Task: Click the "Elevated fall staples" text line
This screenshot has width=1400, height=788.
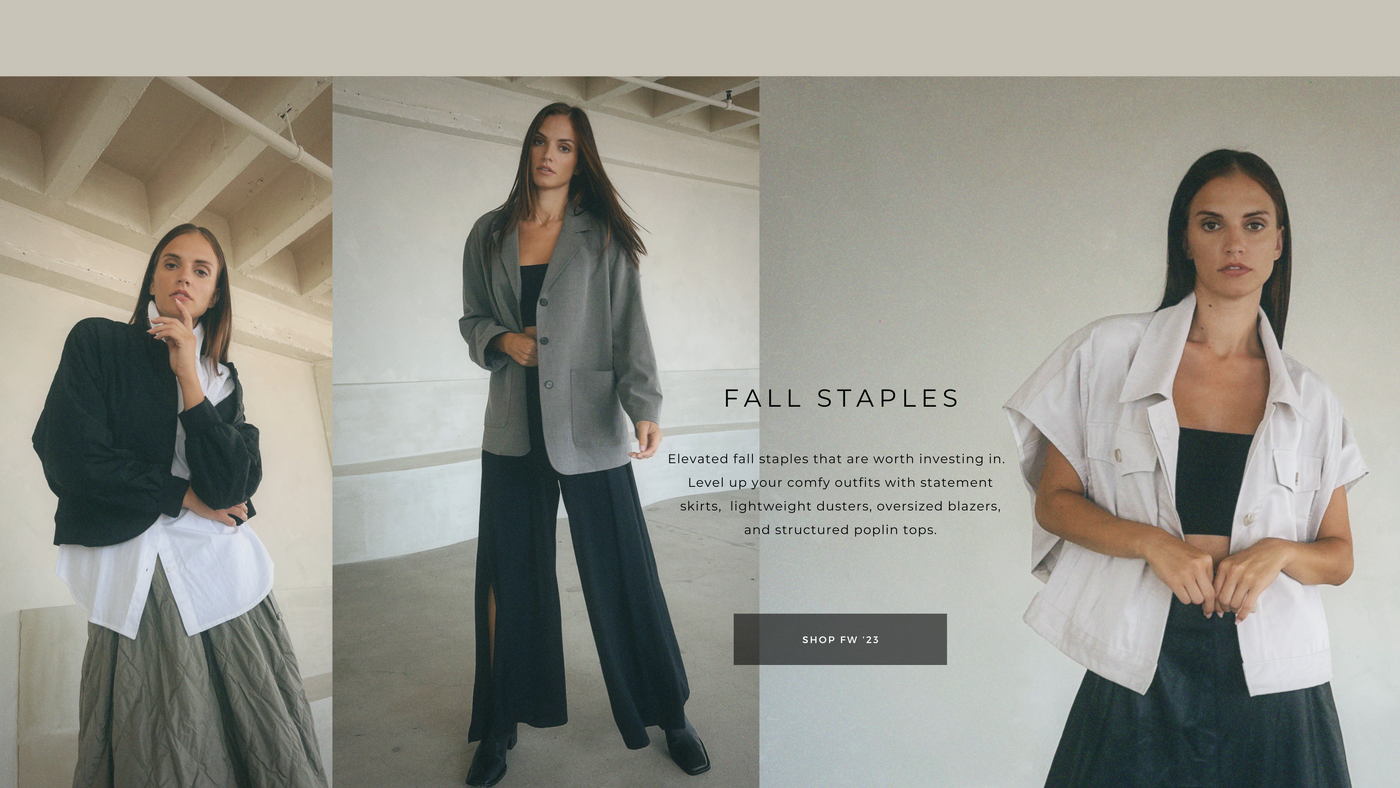Action: [836, 459]
